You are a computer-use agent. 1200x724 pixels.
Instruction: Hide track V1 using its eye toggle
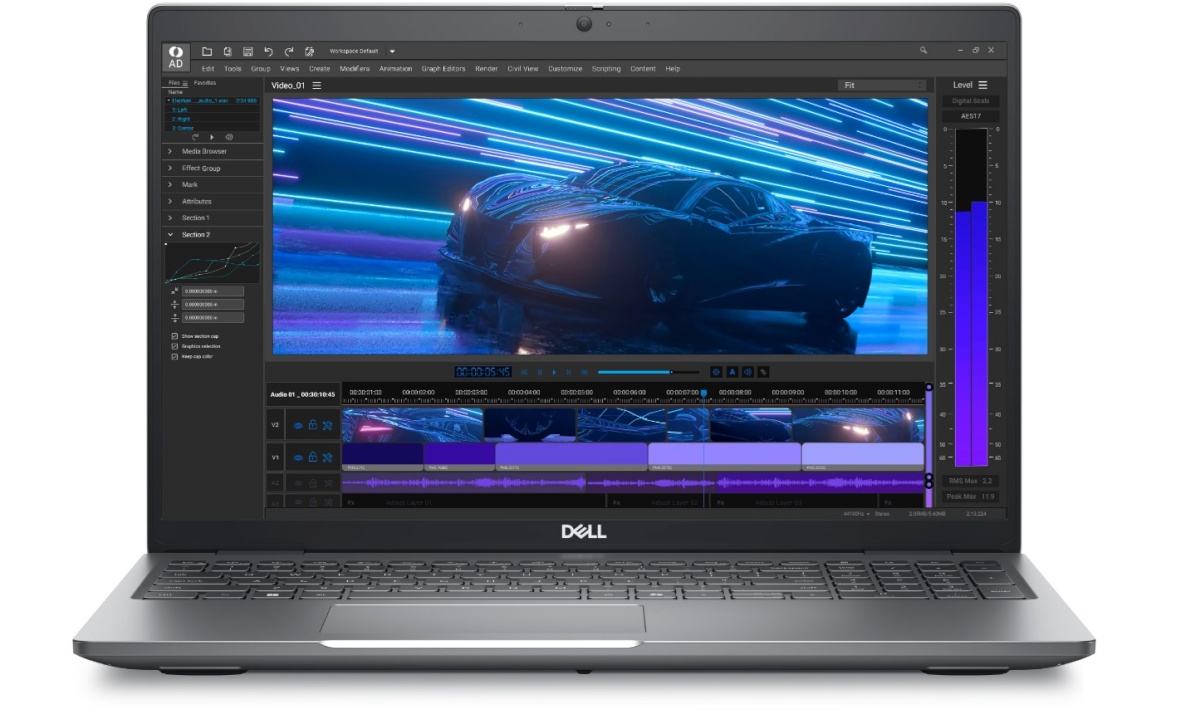(x=297, y=457)
